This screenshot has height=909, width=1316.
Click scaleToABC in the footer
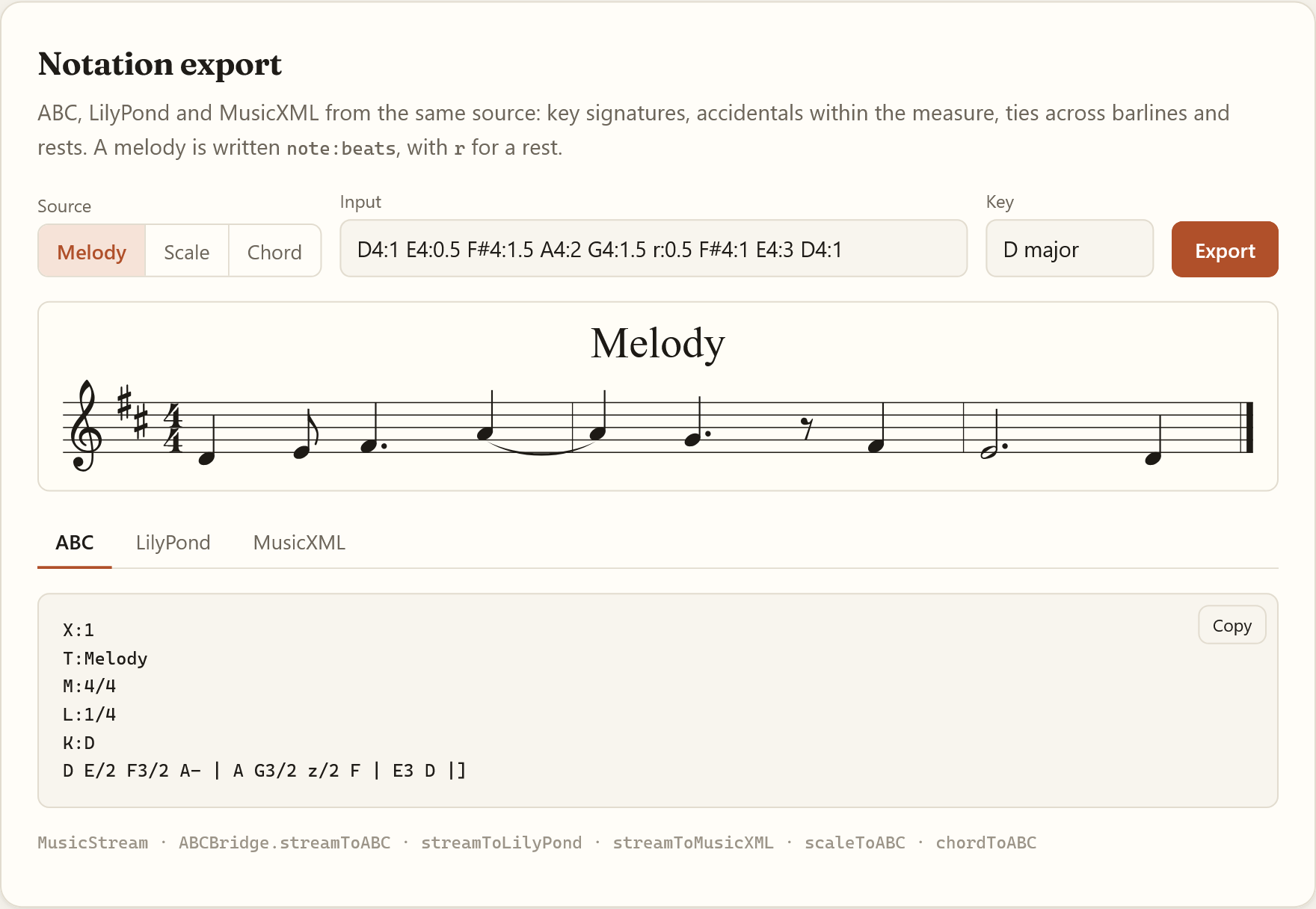click(855, 842)
